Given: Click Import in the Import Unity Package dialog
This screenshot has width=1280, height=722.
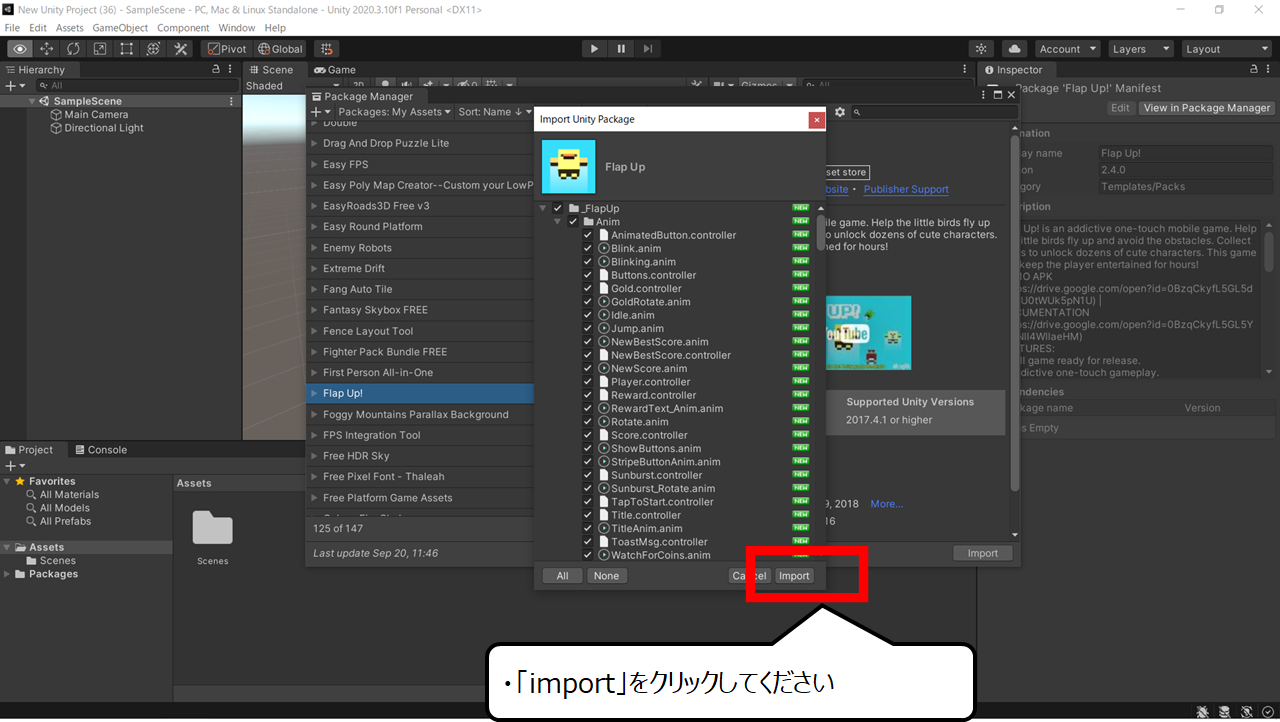Looking at the screenshot, I should pyautogui.click(x=794, y=576).
